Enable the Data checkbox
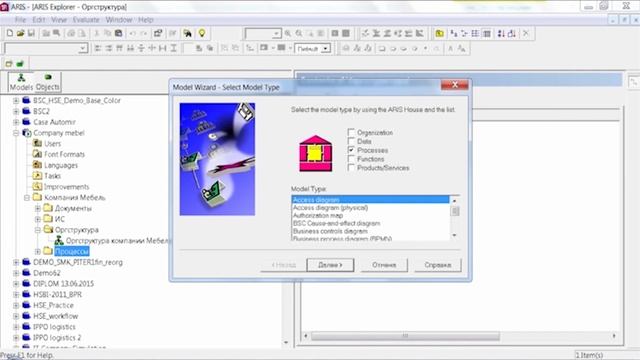This screenshot has height=360, width=640. (351, 141)
